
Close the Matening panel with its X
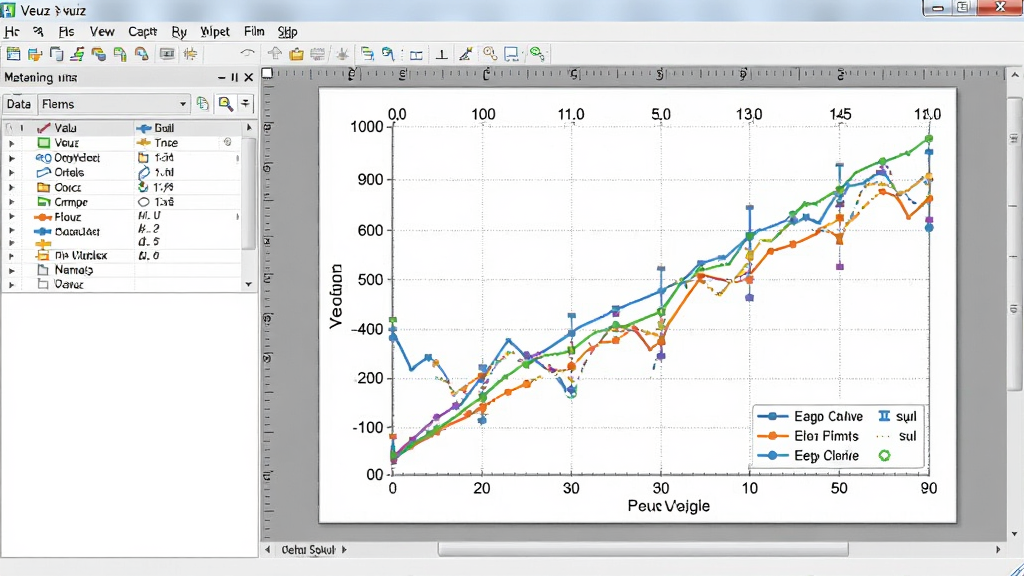249,77
